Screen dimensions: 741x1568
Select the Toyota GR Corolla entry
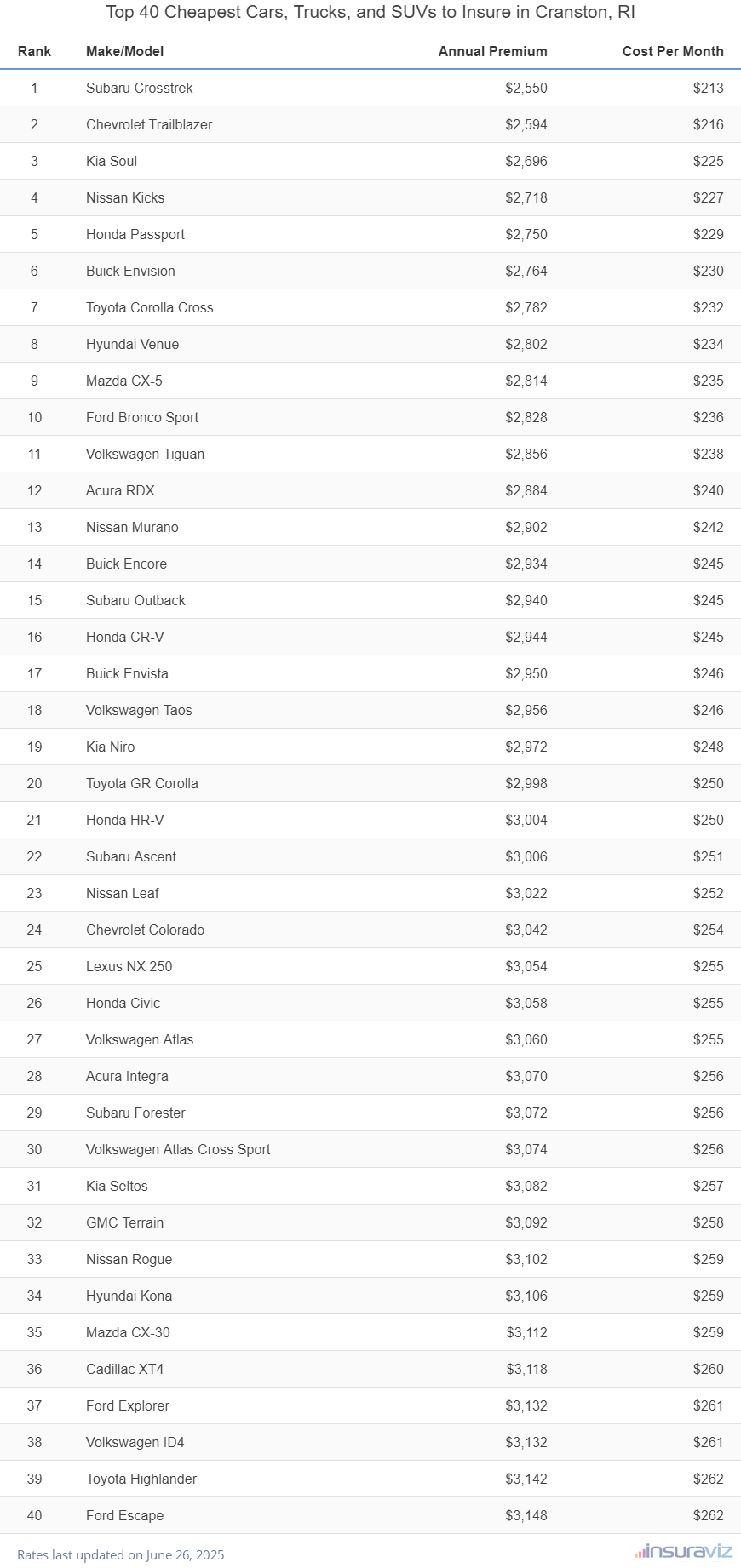click(142, 783)
